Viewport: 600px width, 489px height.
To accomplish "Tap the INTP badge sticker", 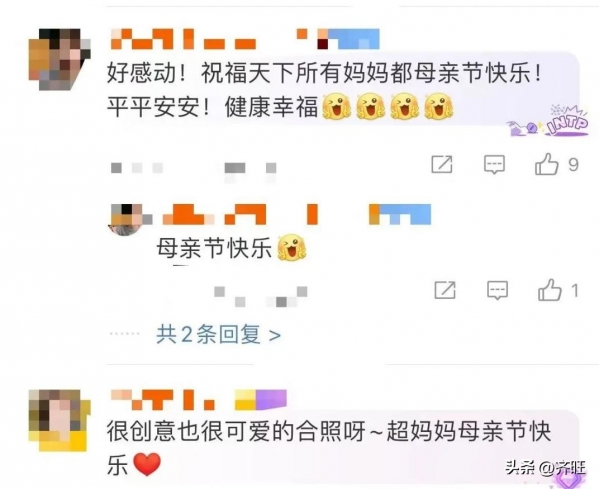I will 549,121.
